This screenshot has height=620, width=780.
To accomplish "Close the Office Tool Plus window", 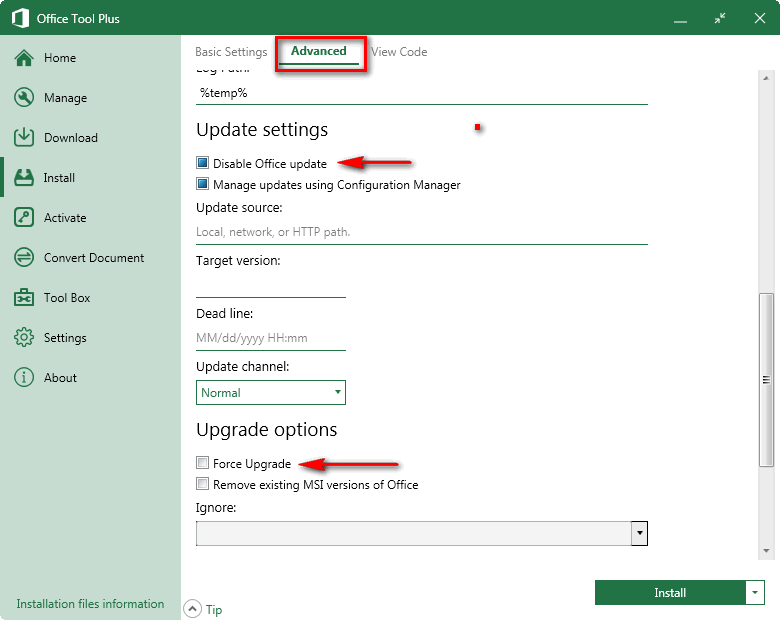I will point(760,18).
